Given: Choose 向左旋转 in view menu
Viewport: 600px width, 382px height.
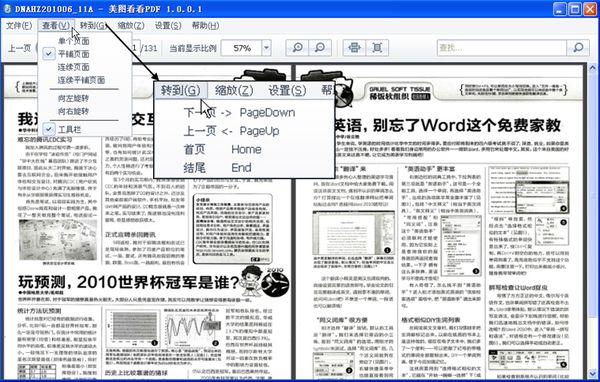Looking at the screenshot, I should tap(73, 98).
